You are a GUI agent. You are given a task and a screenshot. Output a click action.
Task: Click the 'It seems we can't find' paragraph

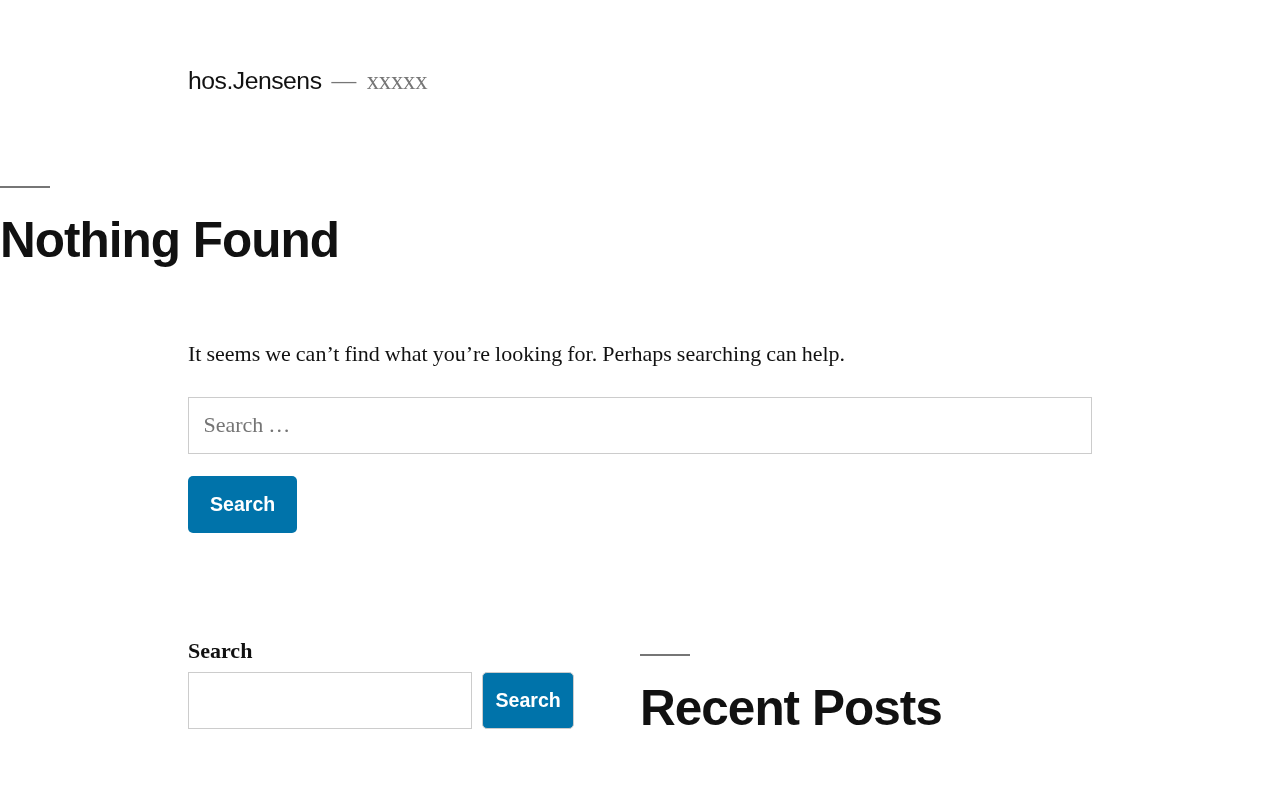516,354
